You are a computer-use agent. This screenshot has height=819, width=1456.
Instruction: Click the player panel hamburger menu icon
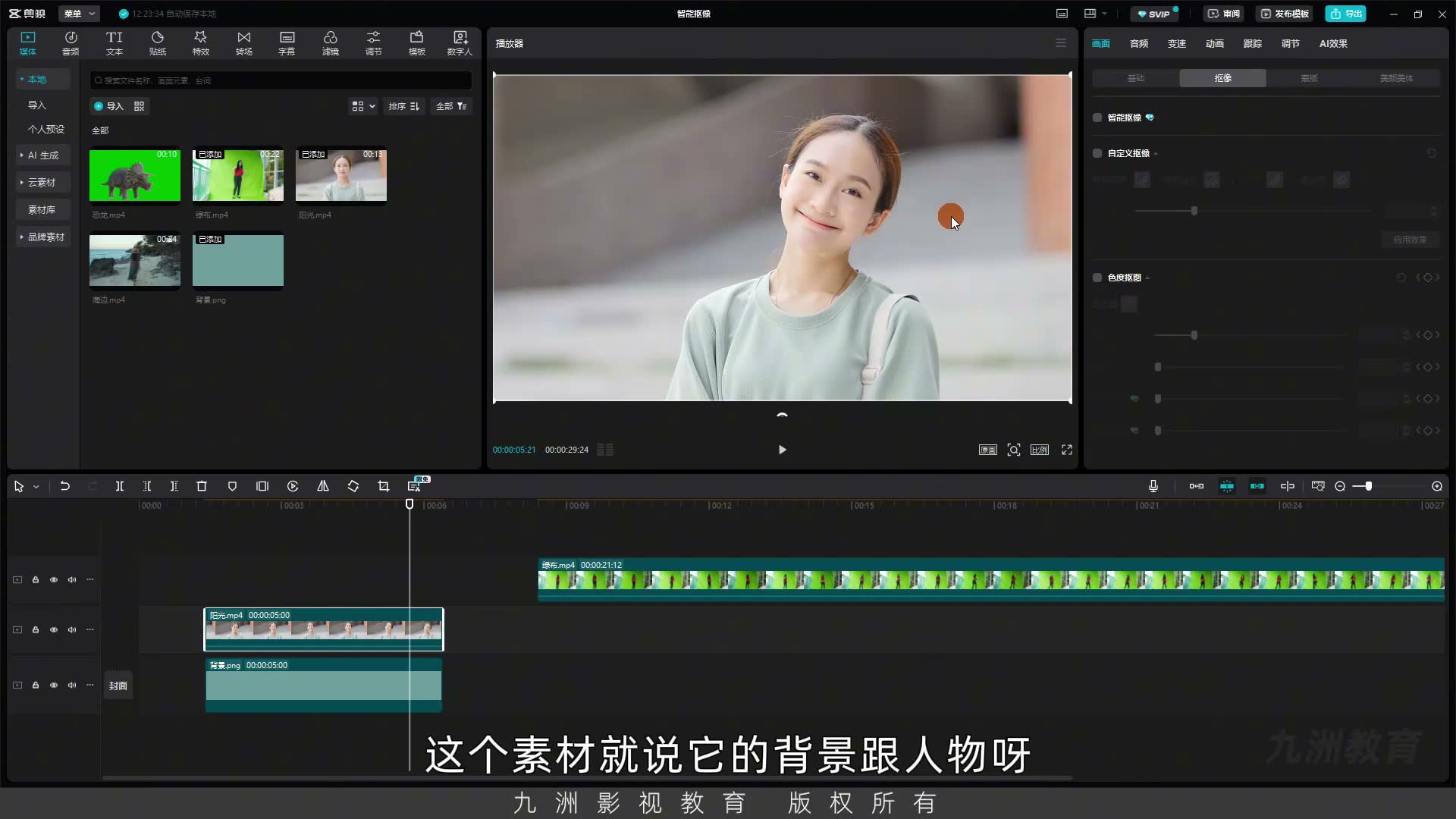[1061, 43]
